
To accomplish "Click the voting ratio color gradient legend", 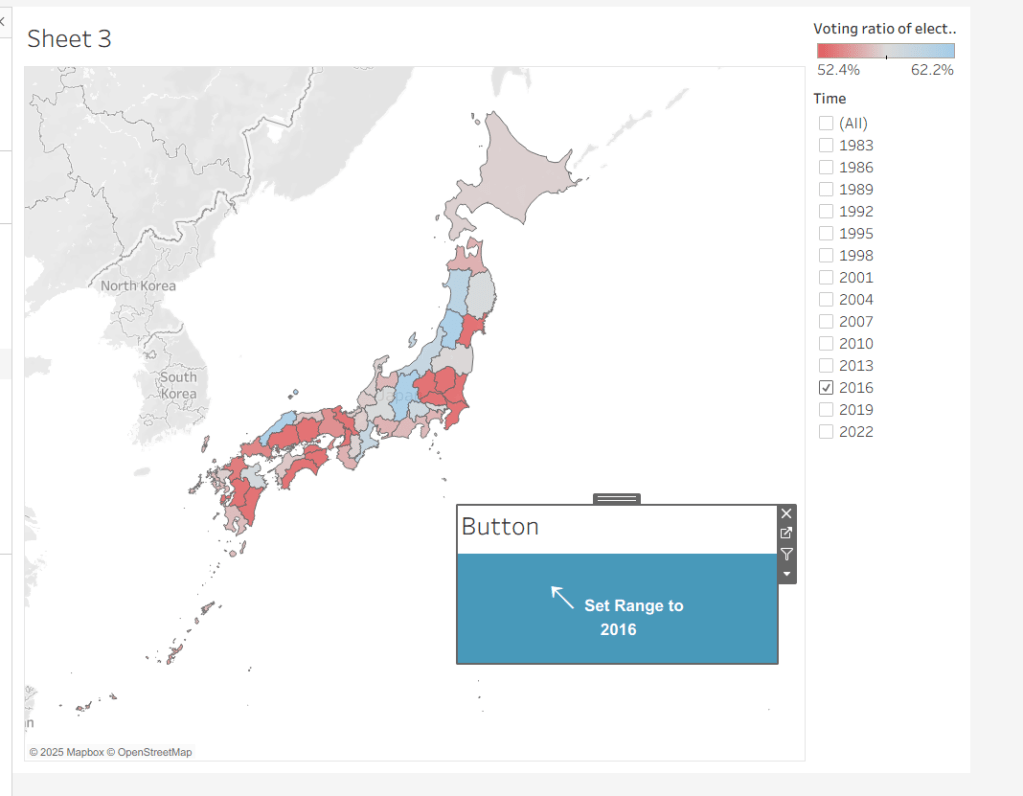I will (885, 51).
